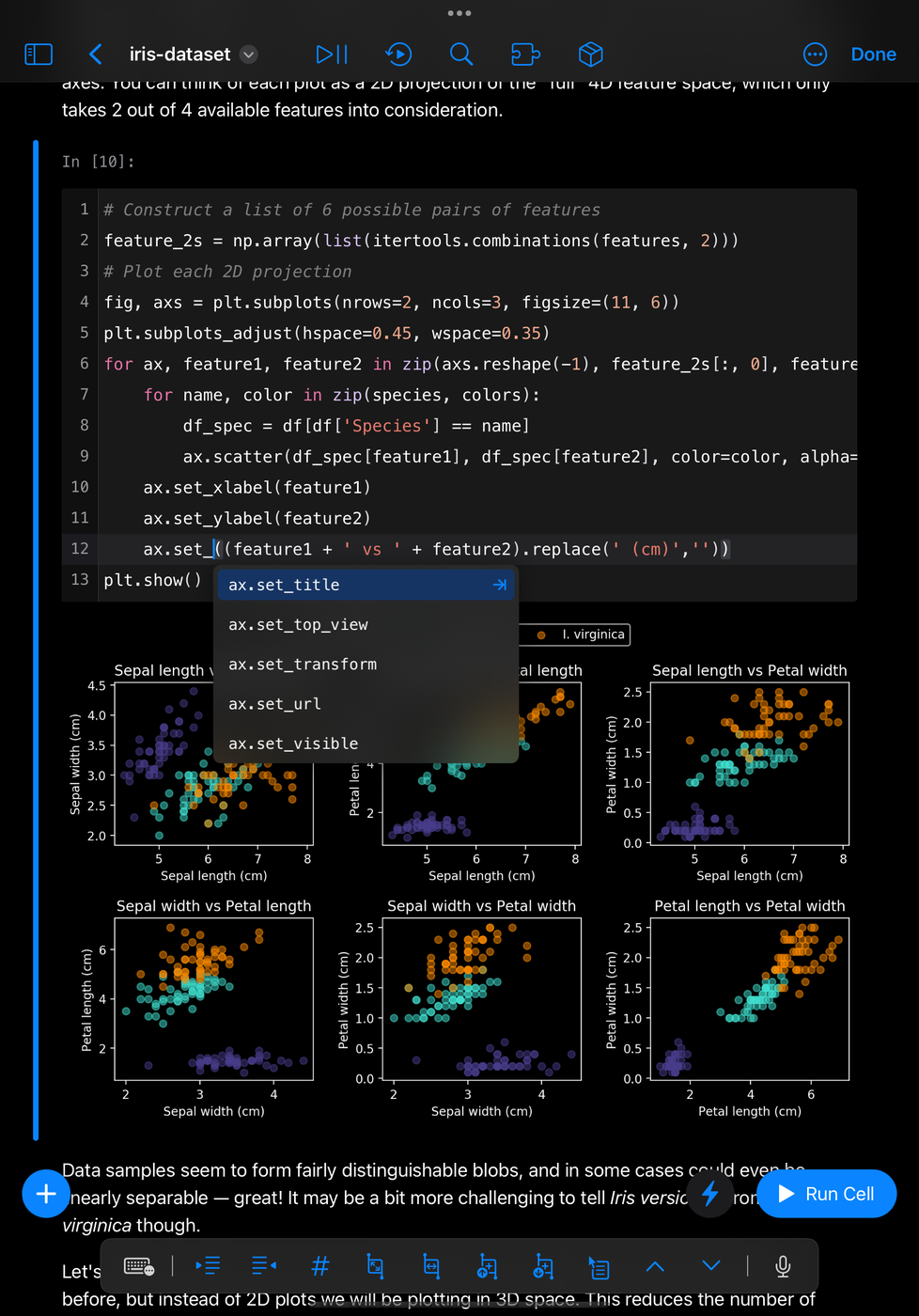Tap the lightning bolt quick action button

tap(710, 1194)
